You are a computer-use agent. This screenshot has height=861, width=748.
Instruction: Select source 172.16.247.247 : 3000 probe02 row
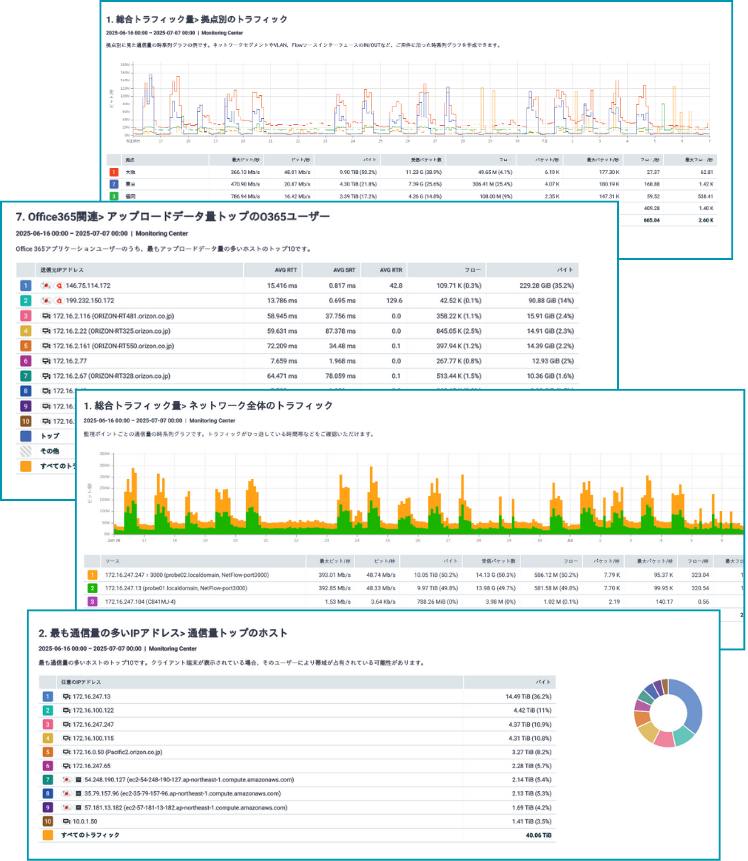tap(415, 575)
